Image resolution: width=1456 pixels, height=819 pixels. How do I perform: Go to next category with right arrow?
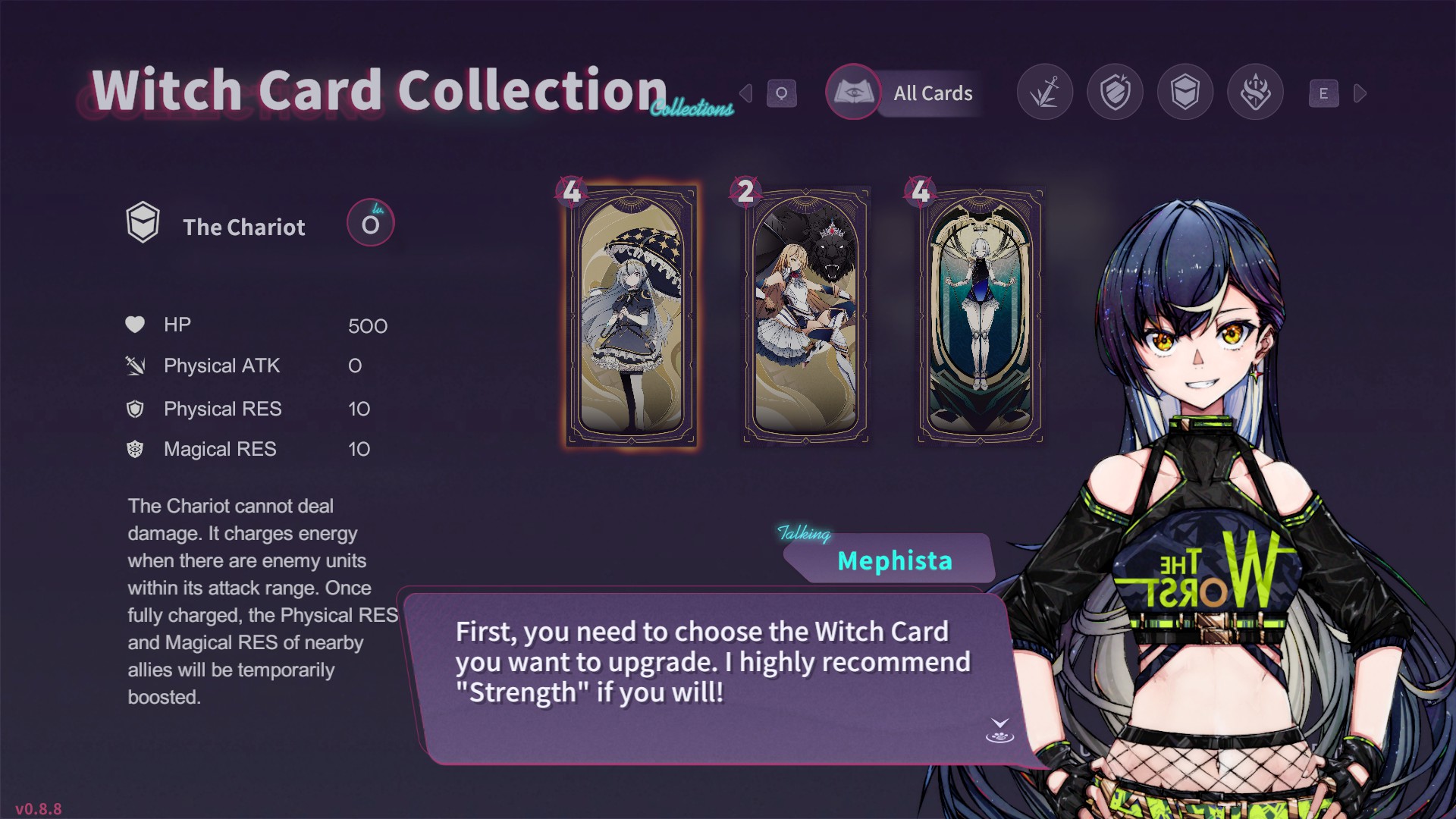click(1360, 93)
